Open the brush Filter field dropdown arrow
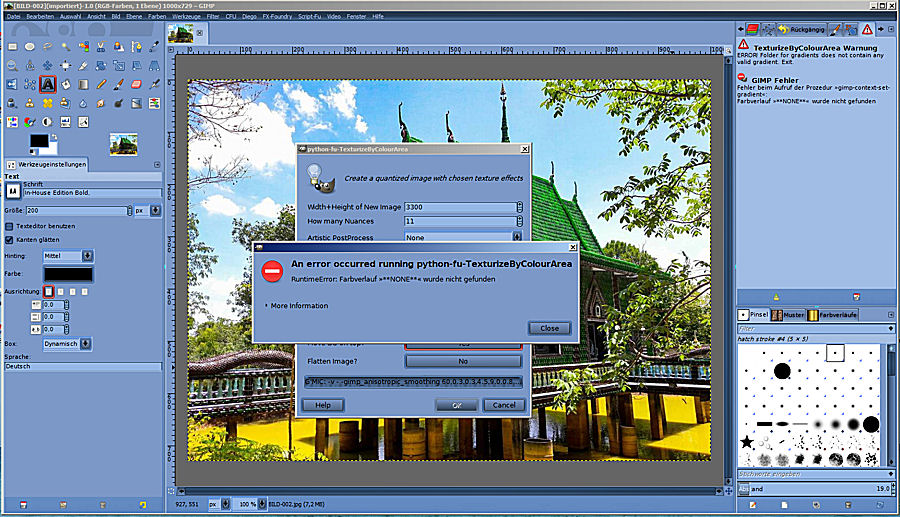Screen dimensions: 900x517 point(891,329)
